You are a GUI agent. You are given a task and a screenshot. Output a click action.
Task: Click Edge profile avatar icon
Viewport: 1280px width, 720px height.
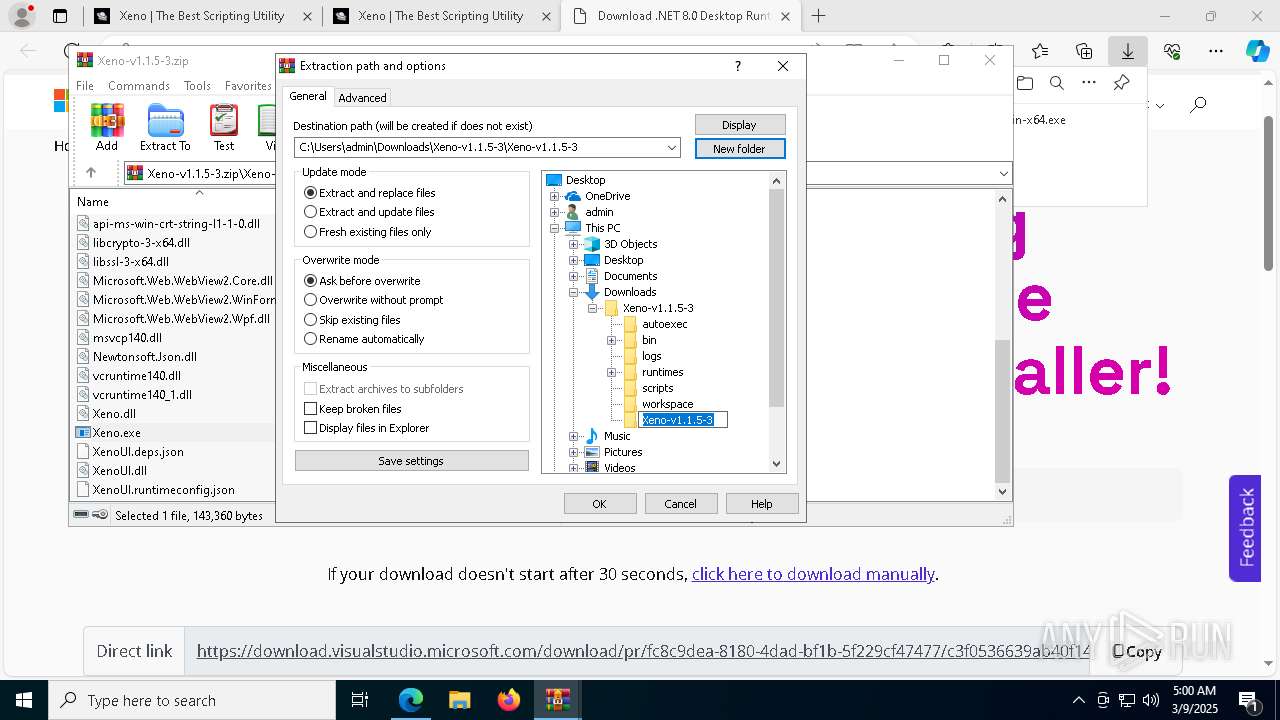click(22, 16)
